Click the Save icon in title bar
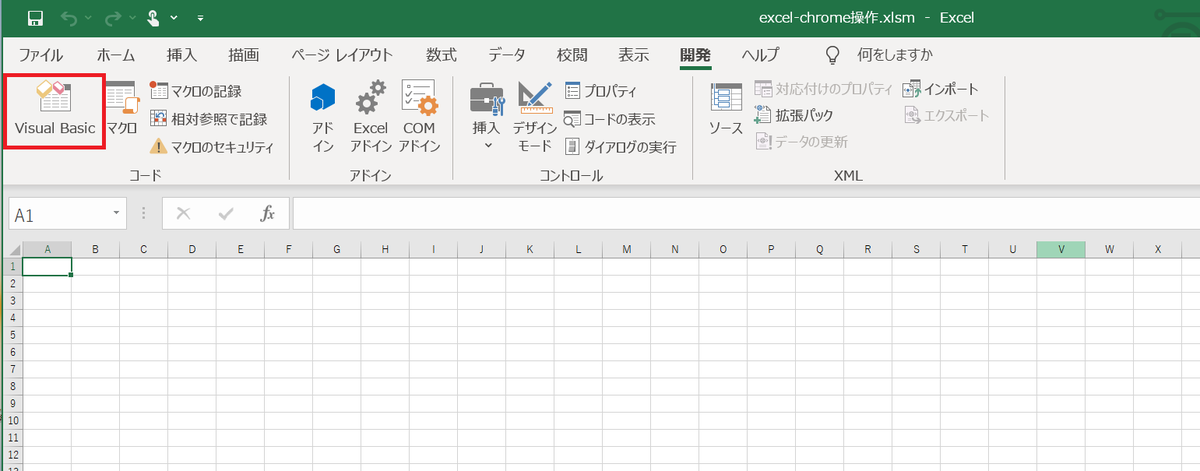The height and width of the screenshot is (471, 1200). [35, 17]
